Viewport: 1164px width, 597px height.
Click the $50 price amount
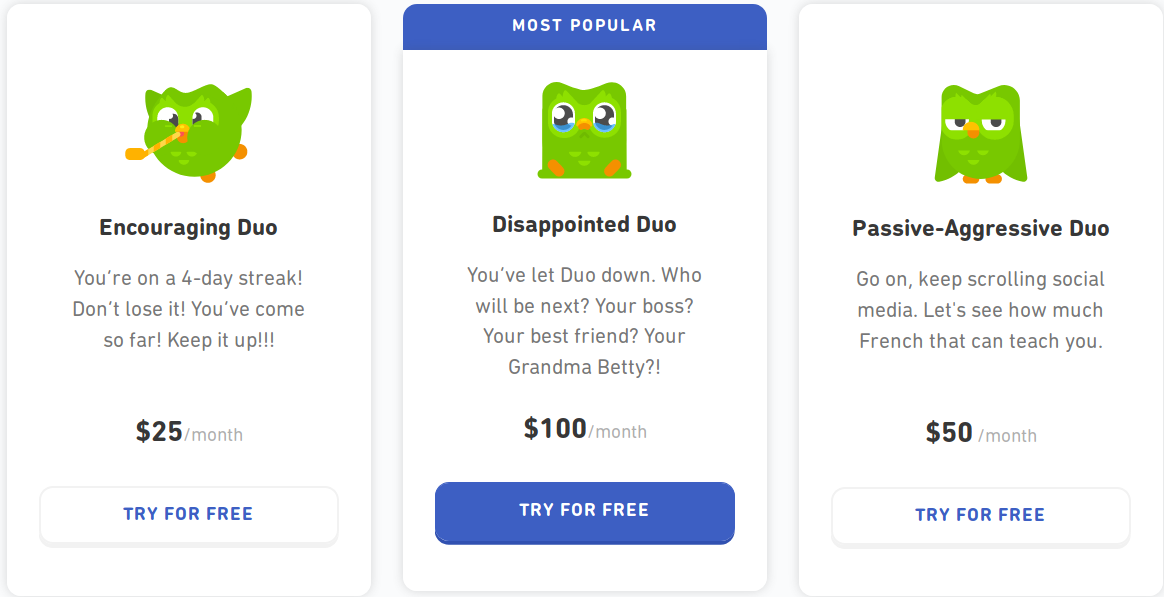point(949,433)
